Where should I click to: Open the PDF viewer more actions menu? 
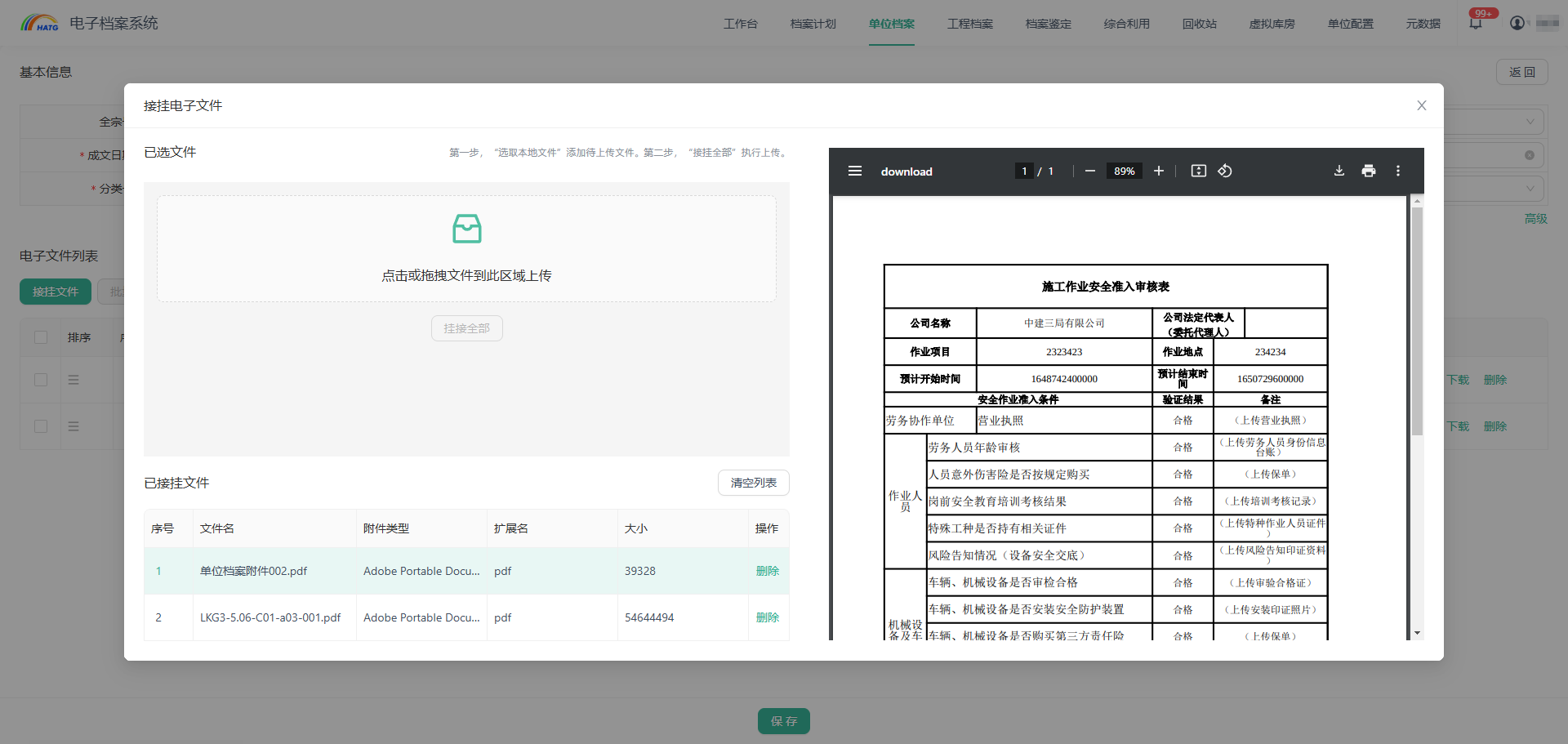[x=1398, y=172]
